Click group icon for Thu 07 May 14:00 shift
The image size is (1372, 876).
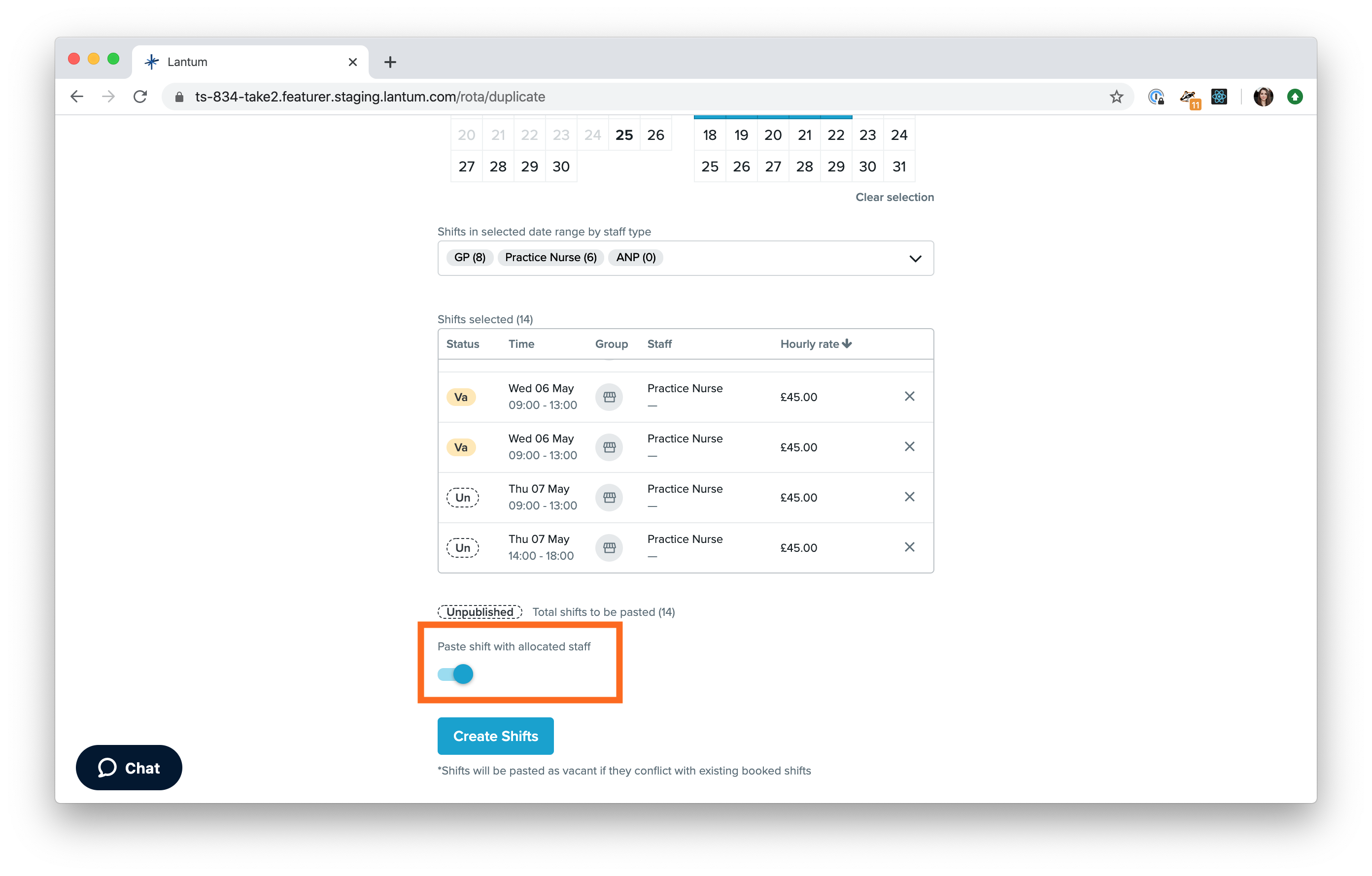pyautogui.click(x=609, y=547)
